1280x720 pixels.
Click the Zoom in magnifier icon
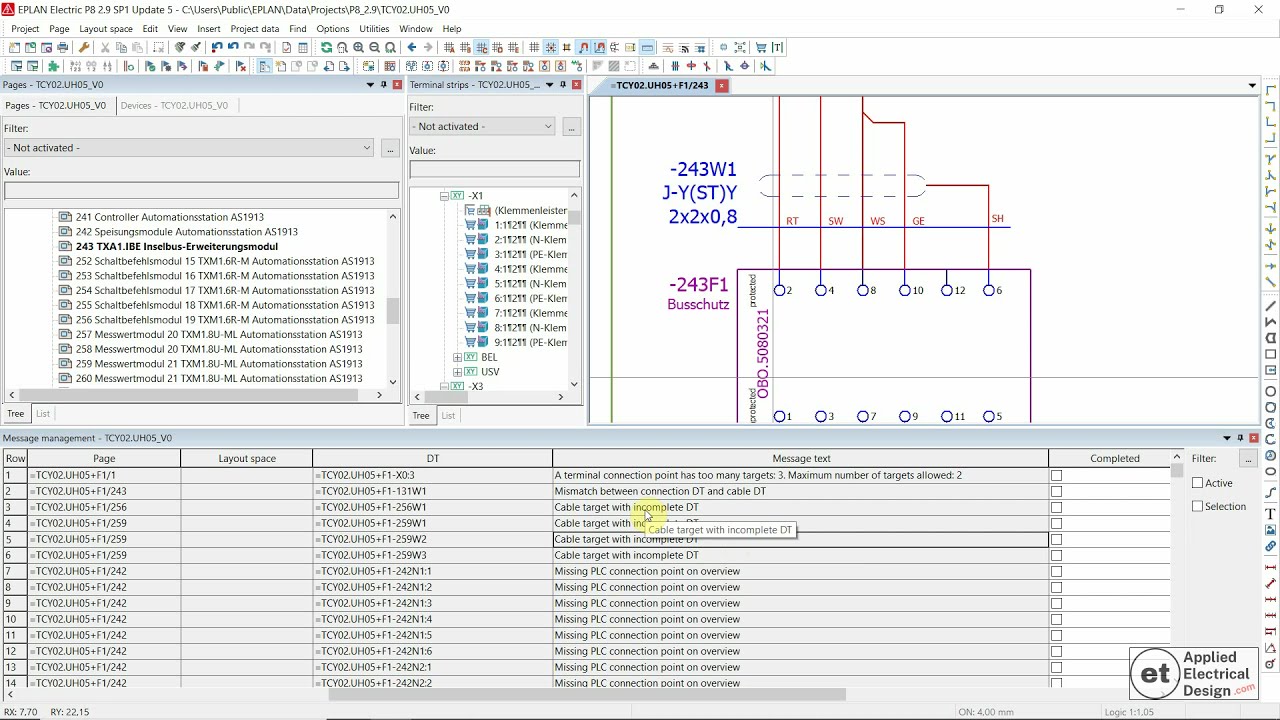[x=358, y=48]
